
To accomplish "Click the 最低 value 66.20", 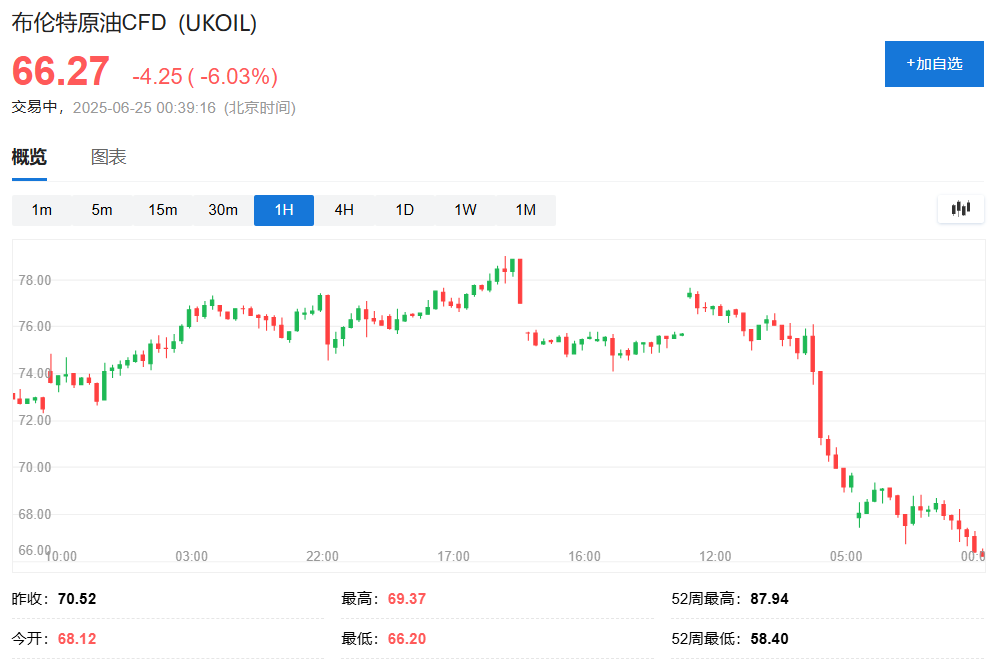I will pos(407,639).
